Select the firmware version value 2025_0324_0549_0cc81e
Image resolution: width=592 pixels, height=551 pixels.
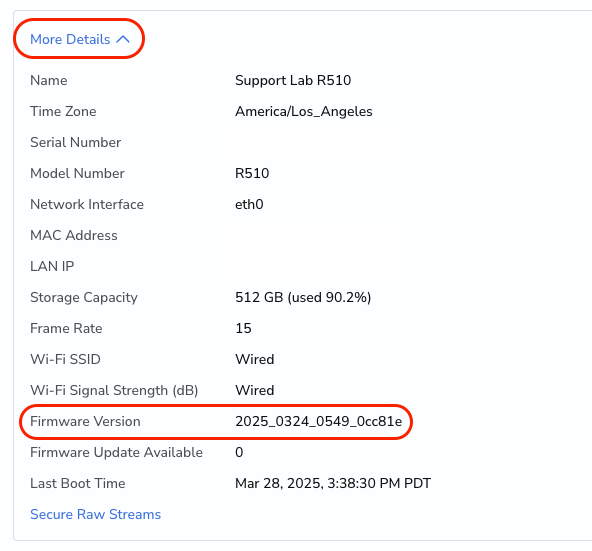coord(319,421)
